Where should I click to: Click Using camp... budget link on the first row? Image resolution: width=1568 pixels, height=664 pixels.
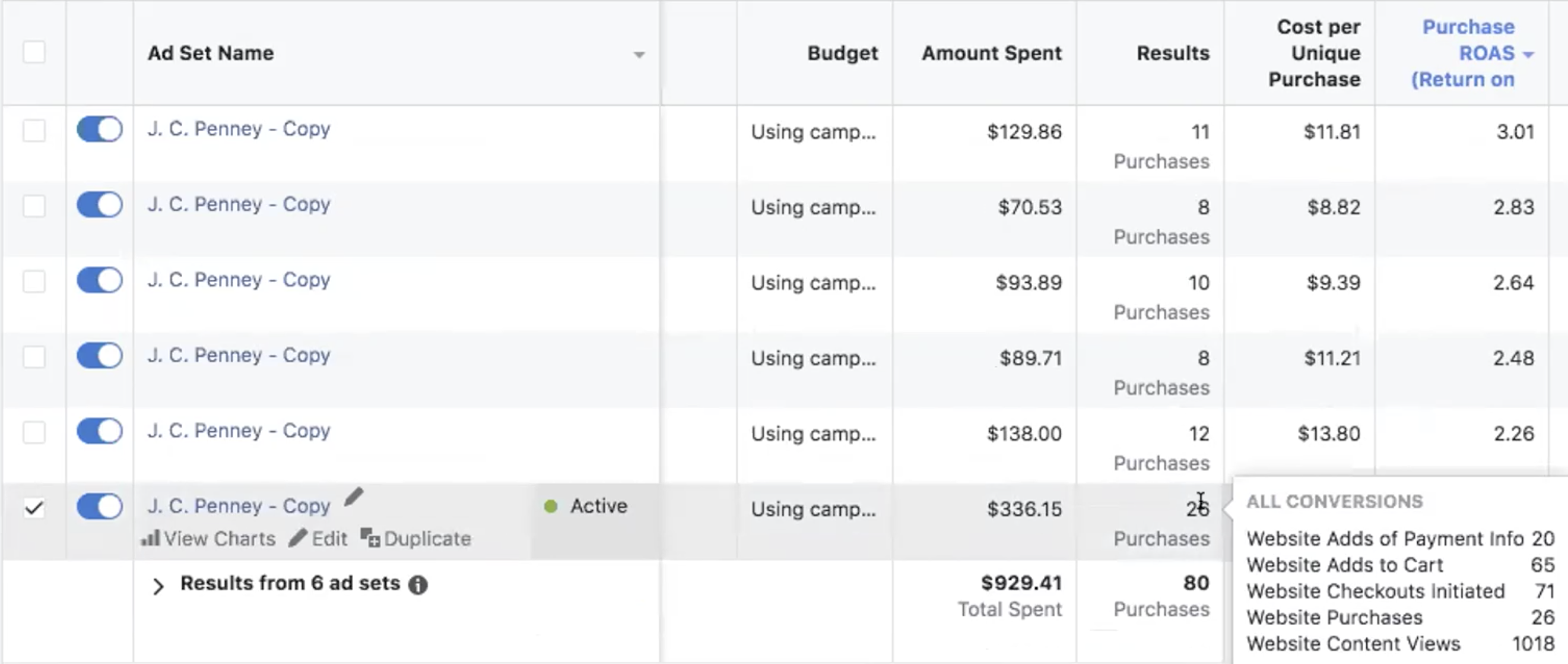pyautogui.click(x=814, y=132)
